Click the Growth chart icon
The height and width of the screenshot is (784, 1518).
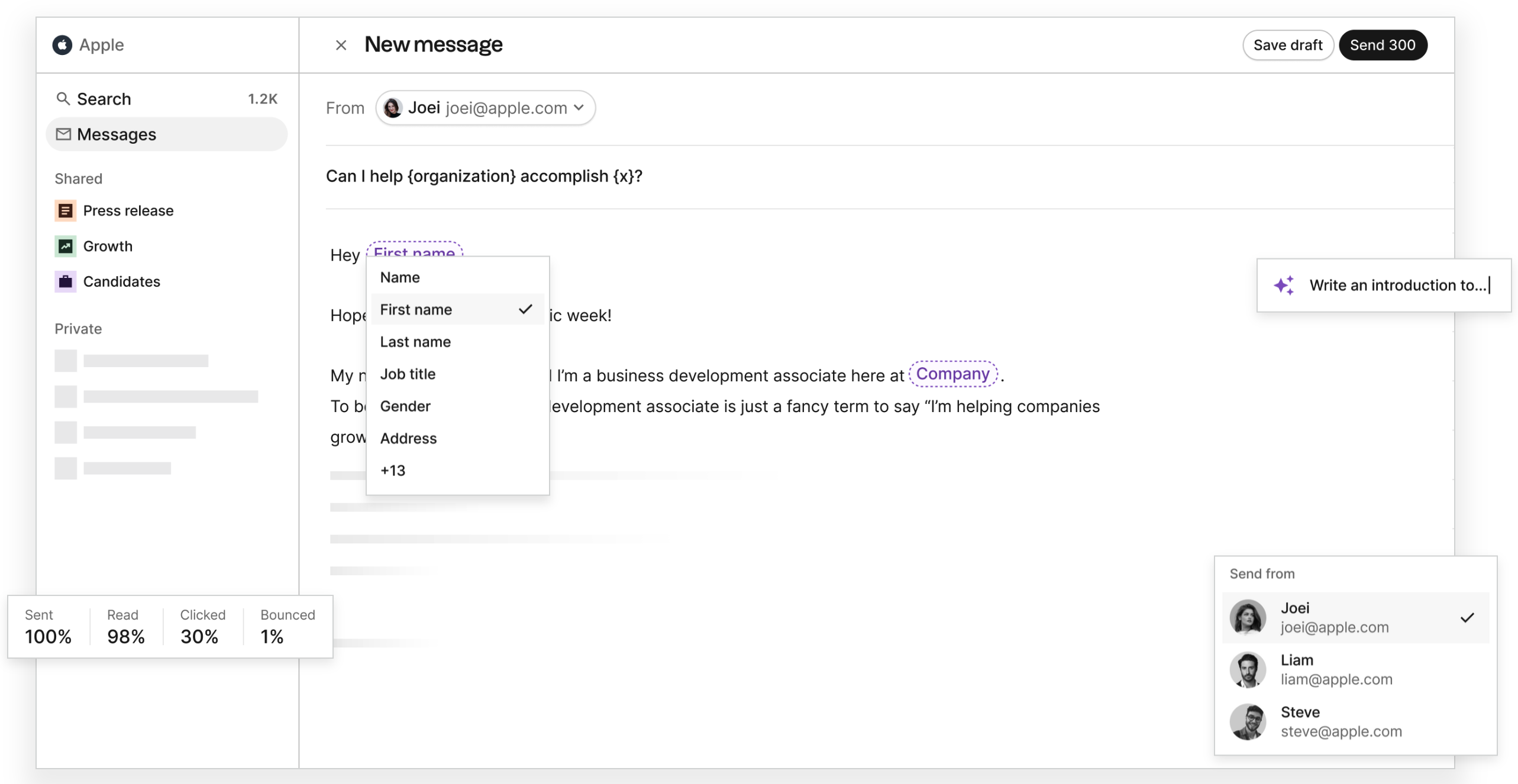65,246
